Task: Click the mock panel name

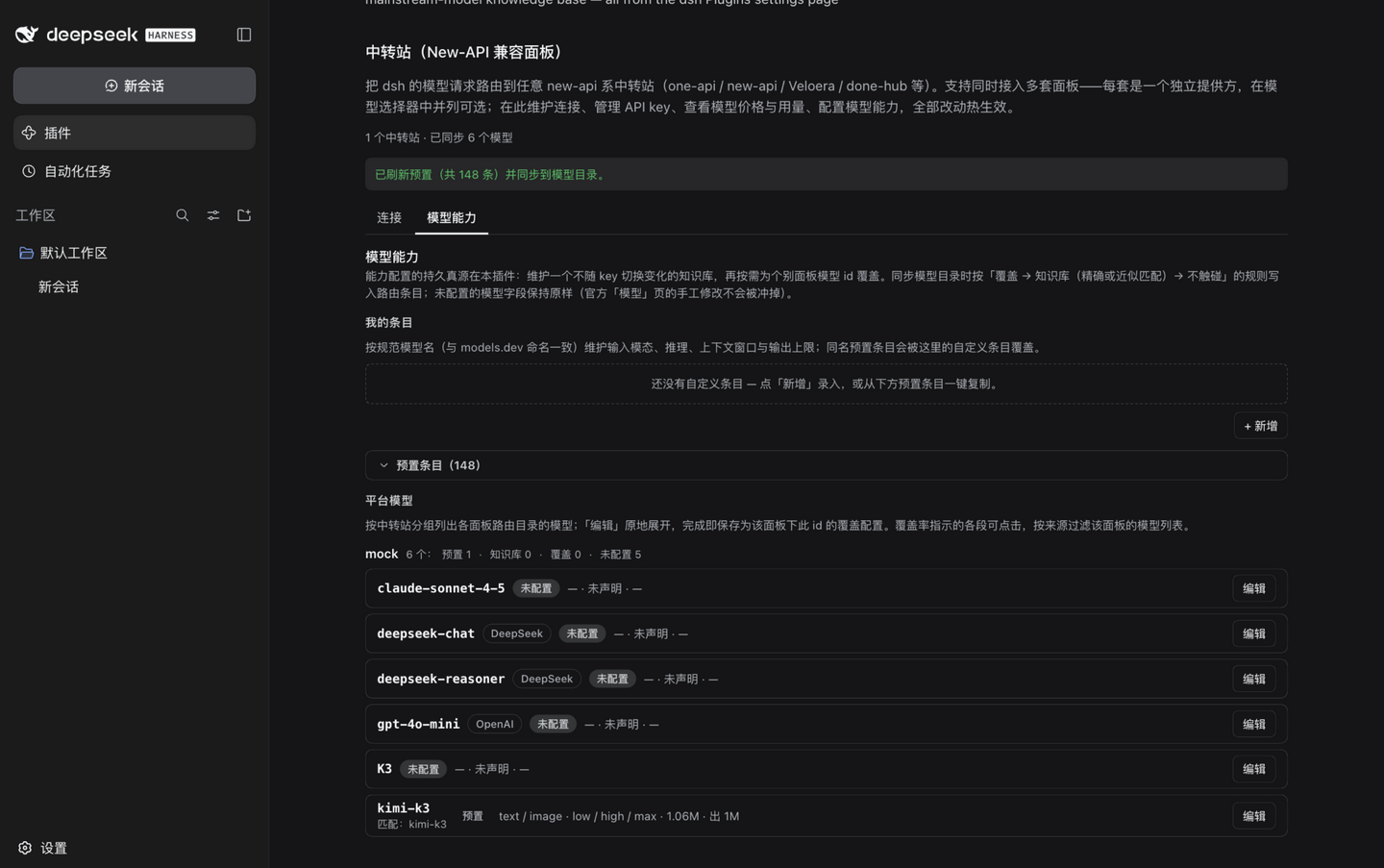Action: tap(382, 554)
